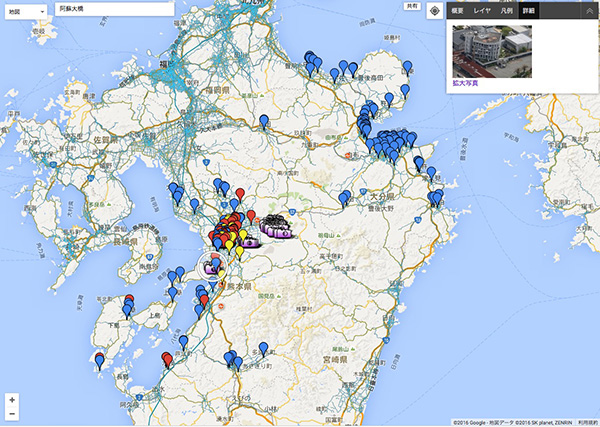
Task: Click the locate-me target icon
Action: coord(434,10)
